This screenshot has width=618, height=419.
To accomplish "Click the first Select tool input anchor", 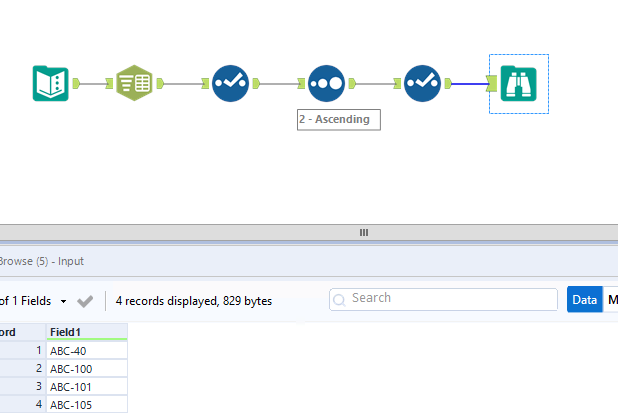I will click(205, 84).
